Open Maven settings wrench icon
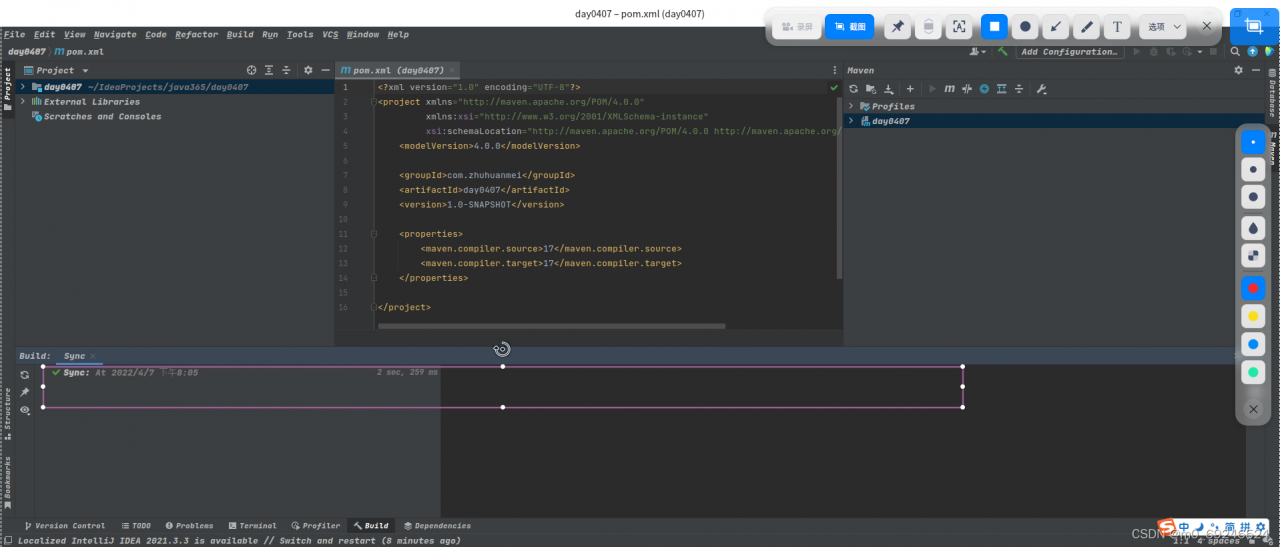 (1041, 89)
